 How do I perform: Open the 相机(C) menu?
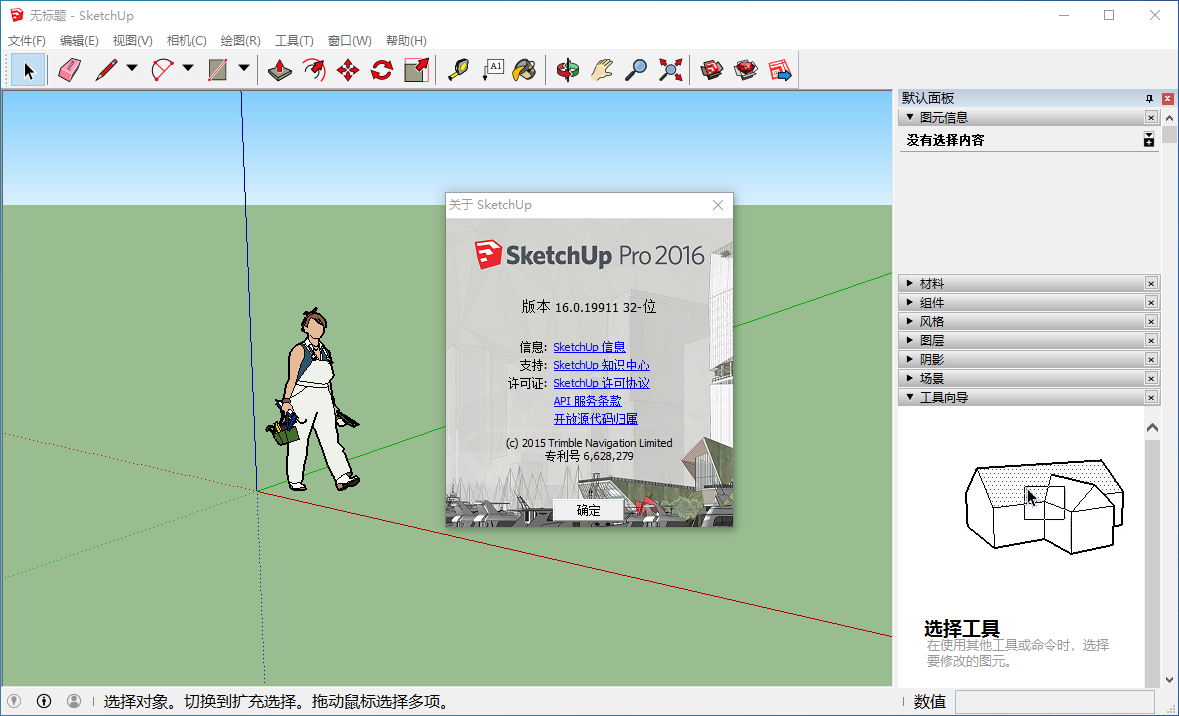[186, 41]
